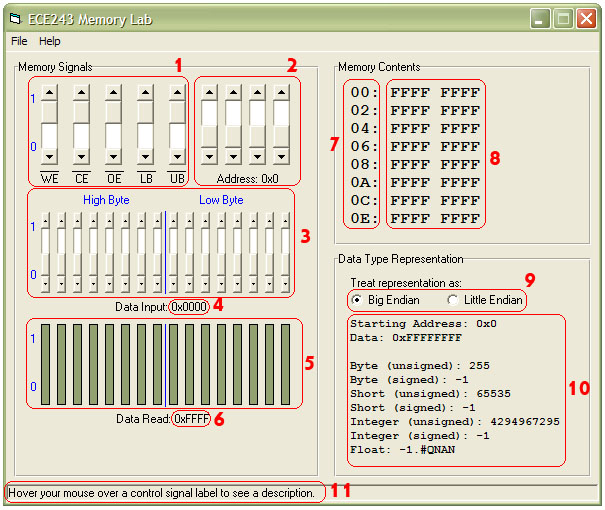Screen dimensions: 605x510
Task: Click the down arrow of the leftmost Low Byte bit
Action: coord(173,284)
